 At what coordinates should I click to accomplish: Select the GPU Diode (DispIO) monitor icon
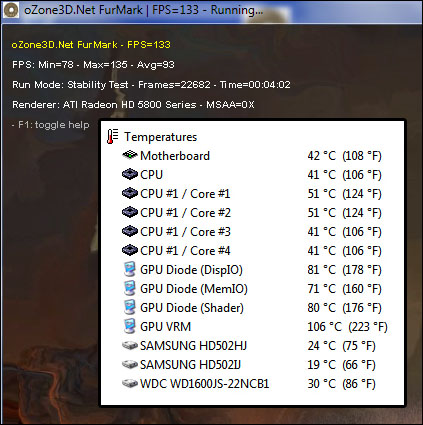coord(130,269)
